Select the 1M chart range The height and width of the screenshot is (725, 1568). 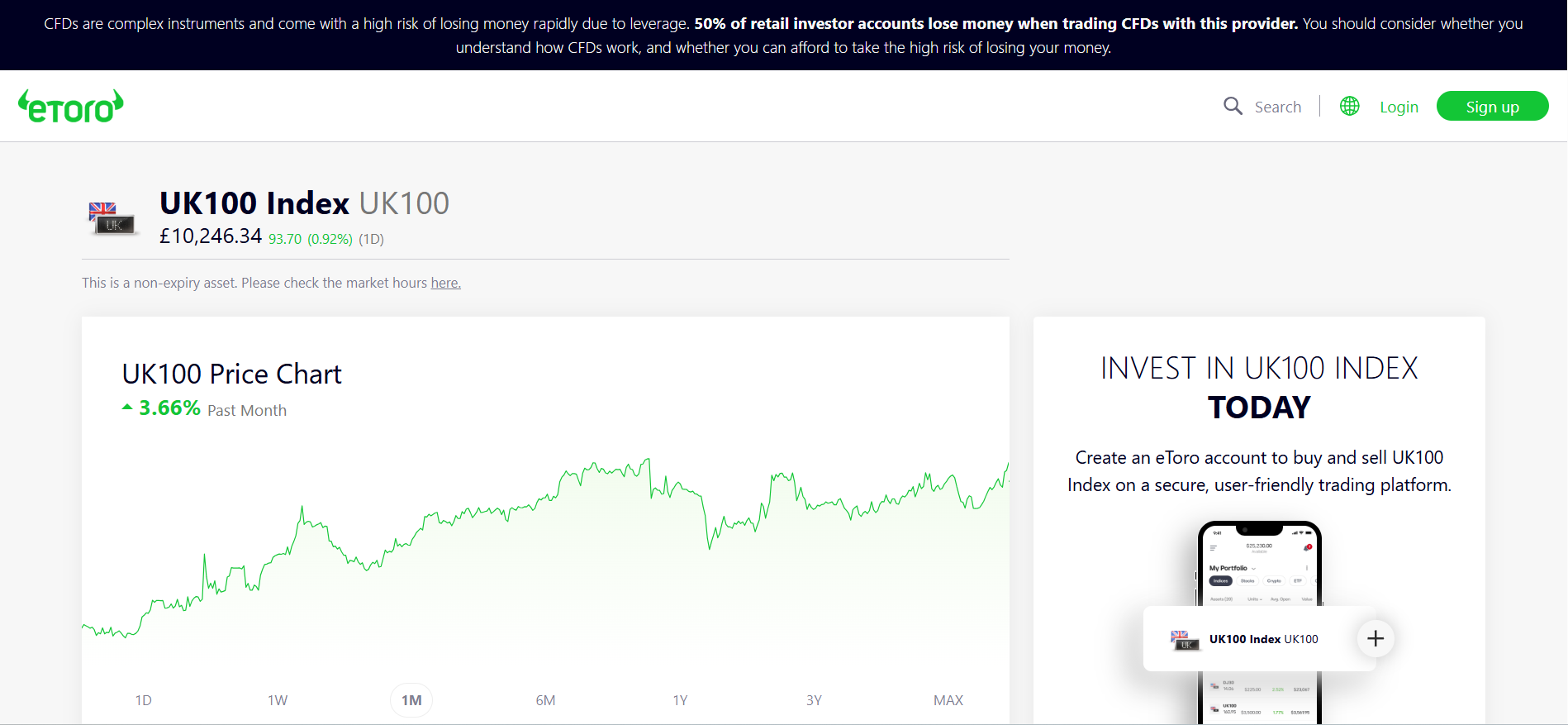point(411,700)
